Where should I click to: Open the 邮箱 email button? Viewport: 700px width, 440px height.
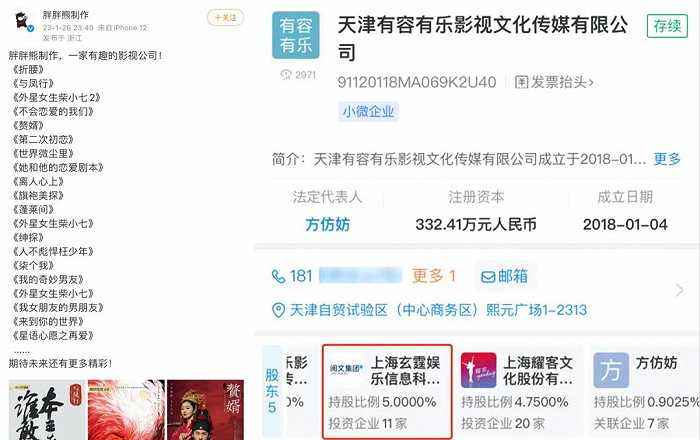tap(504, 276)
